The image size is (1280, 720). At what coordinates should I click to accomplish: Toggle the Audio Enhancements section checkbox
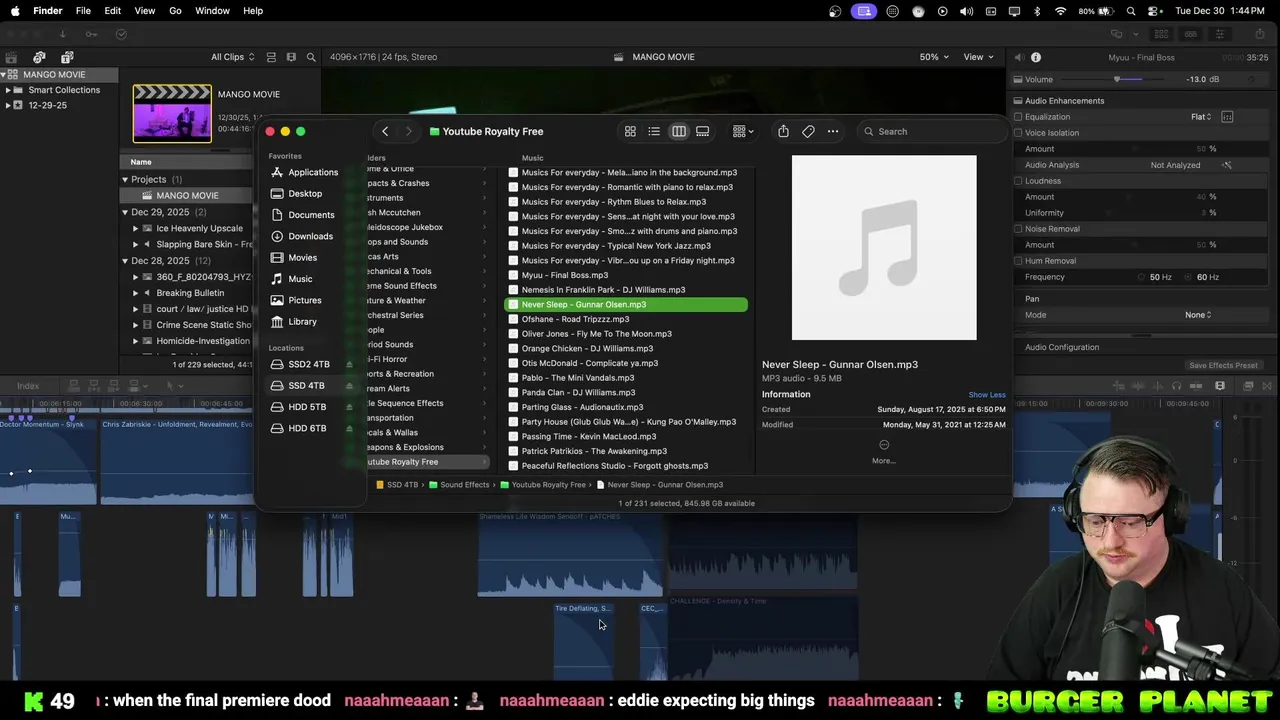click(x=1018, y=101)
